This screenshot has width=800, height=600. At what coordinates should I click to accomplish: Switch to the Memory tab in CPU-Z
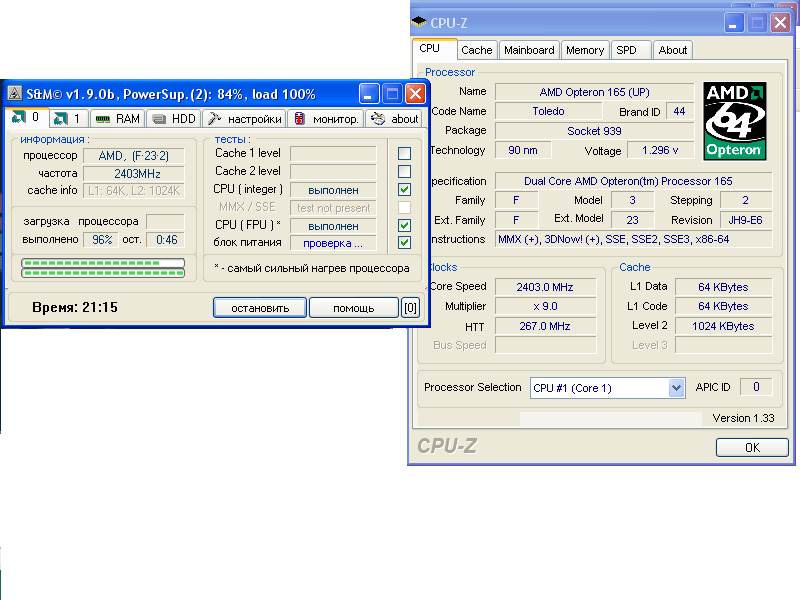pyautogui.click(x=585, y=50)
